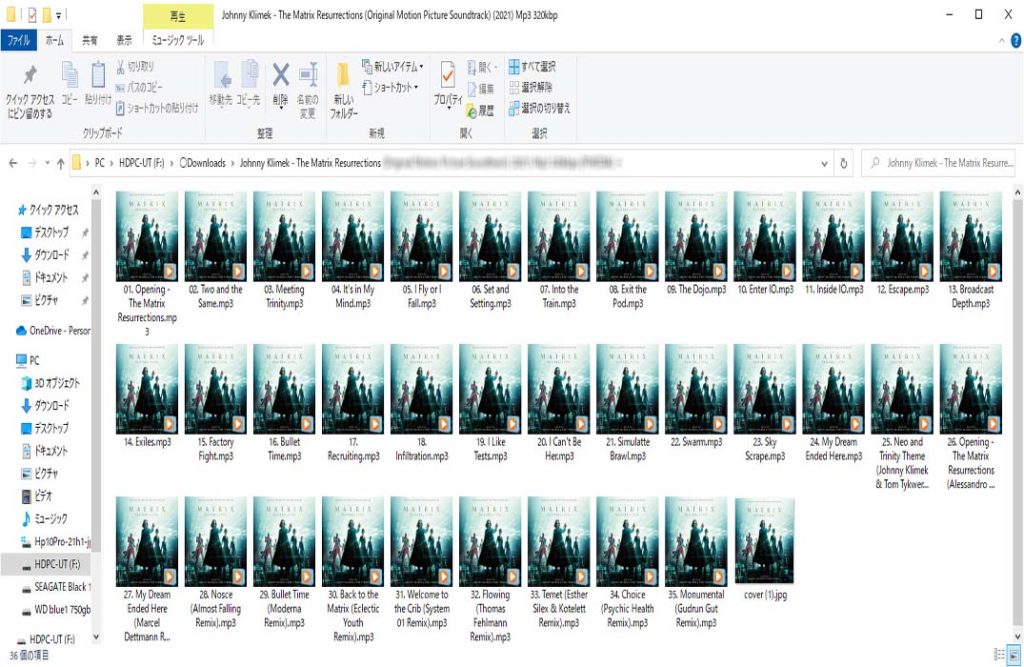Viewport: 1024px width, 667px height.
Task: Open Properties (プロパティ) from the ribbon
Action: pos(447,78)
